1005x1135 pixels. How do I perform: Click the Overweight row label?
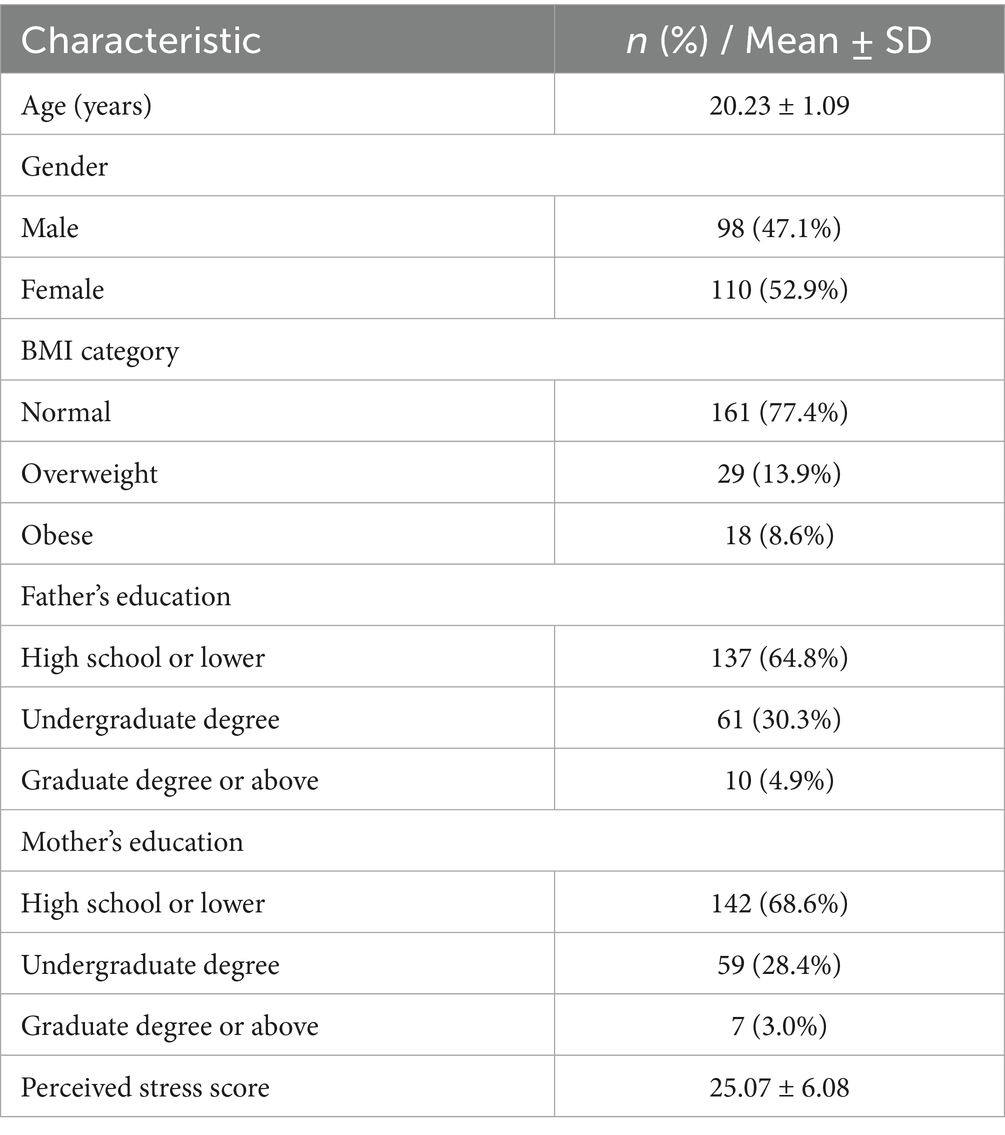click(x=90, y=473)
